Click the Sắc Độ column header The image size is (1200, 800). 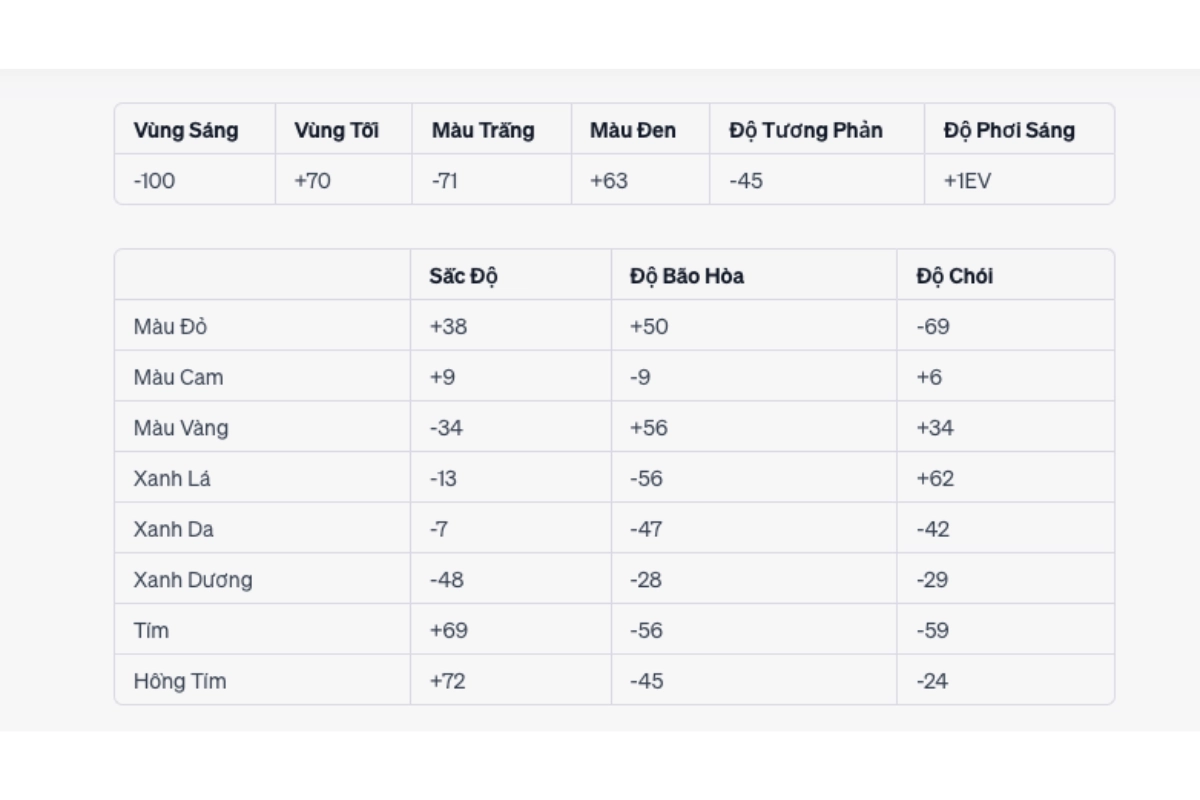[x=464, y=276]
